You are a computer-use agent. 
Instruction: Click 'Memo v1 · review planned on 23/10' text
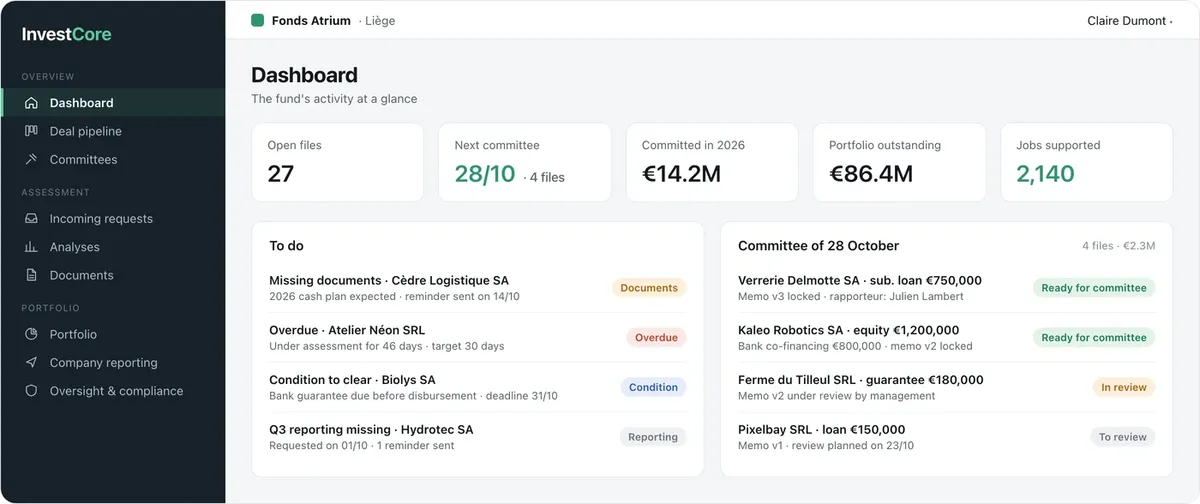point(826,446)
